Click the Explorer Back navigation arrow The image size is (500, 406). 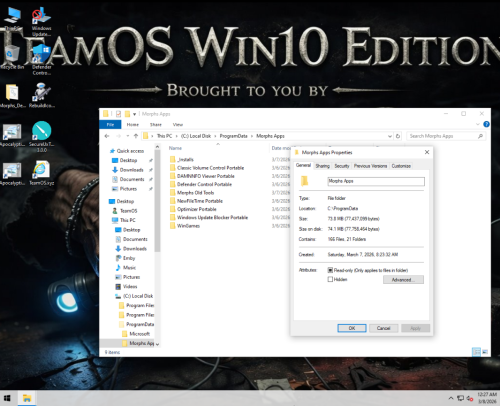point(107,136)
